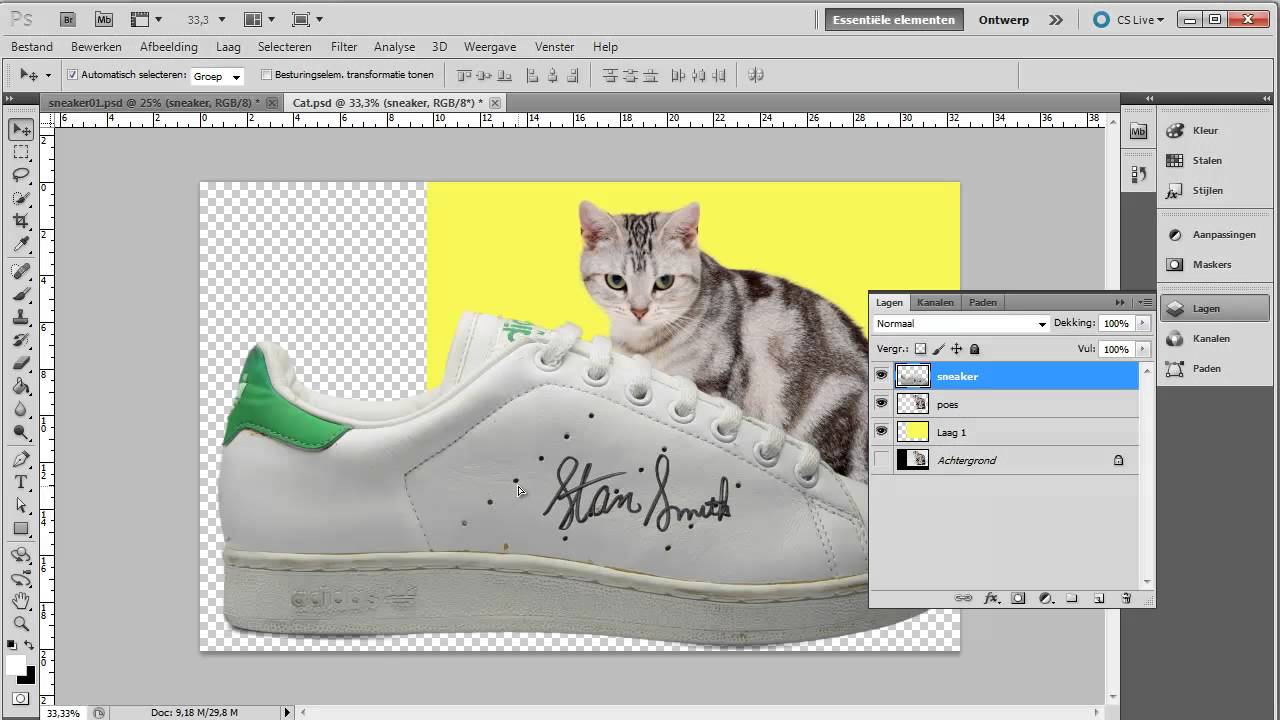Select the Crop tool
This screenshot has height=720, width=1280.
tap(21, 221)
